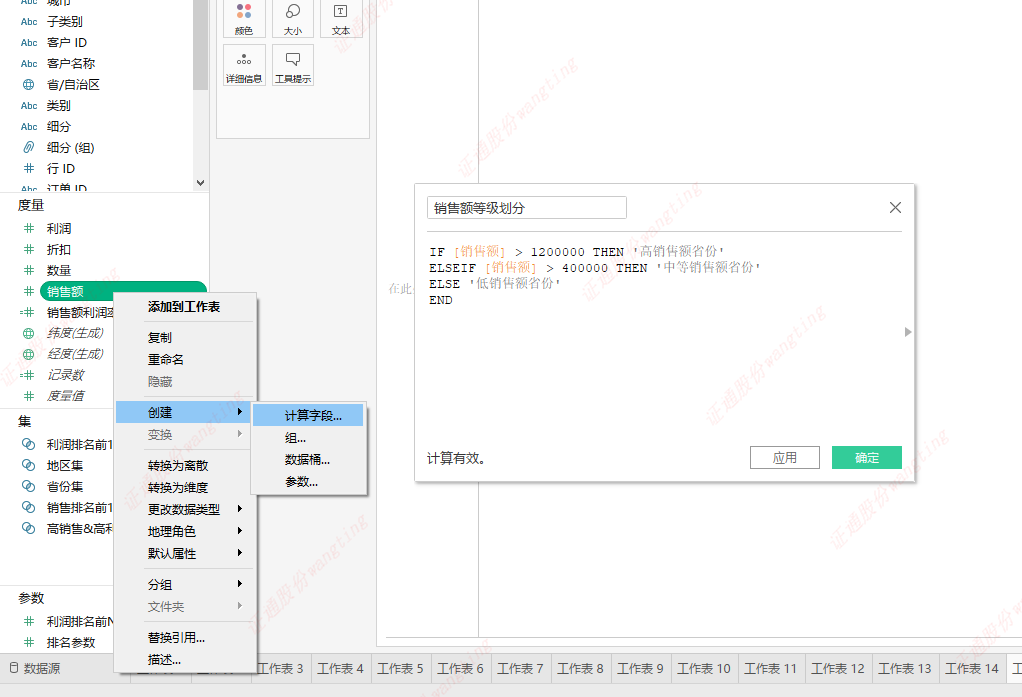
Task: Select 数据桶... in the submenu
Action: (308, 460)
